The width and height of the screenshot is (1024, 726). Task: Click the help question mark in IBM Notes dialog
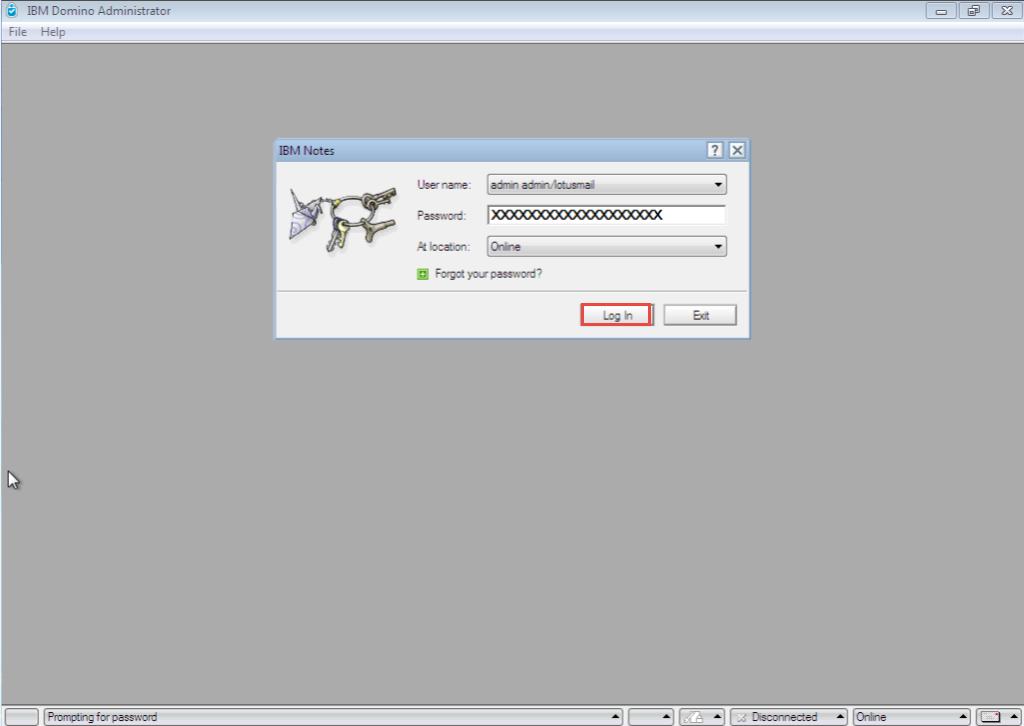coord(714,150)
